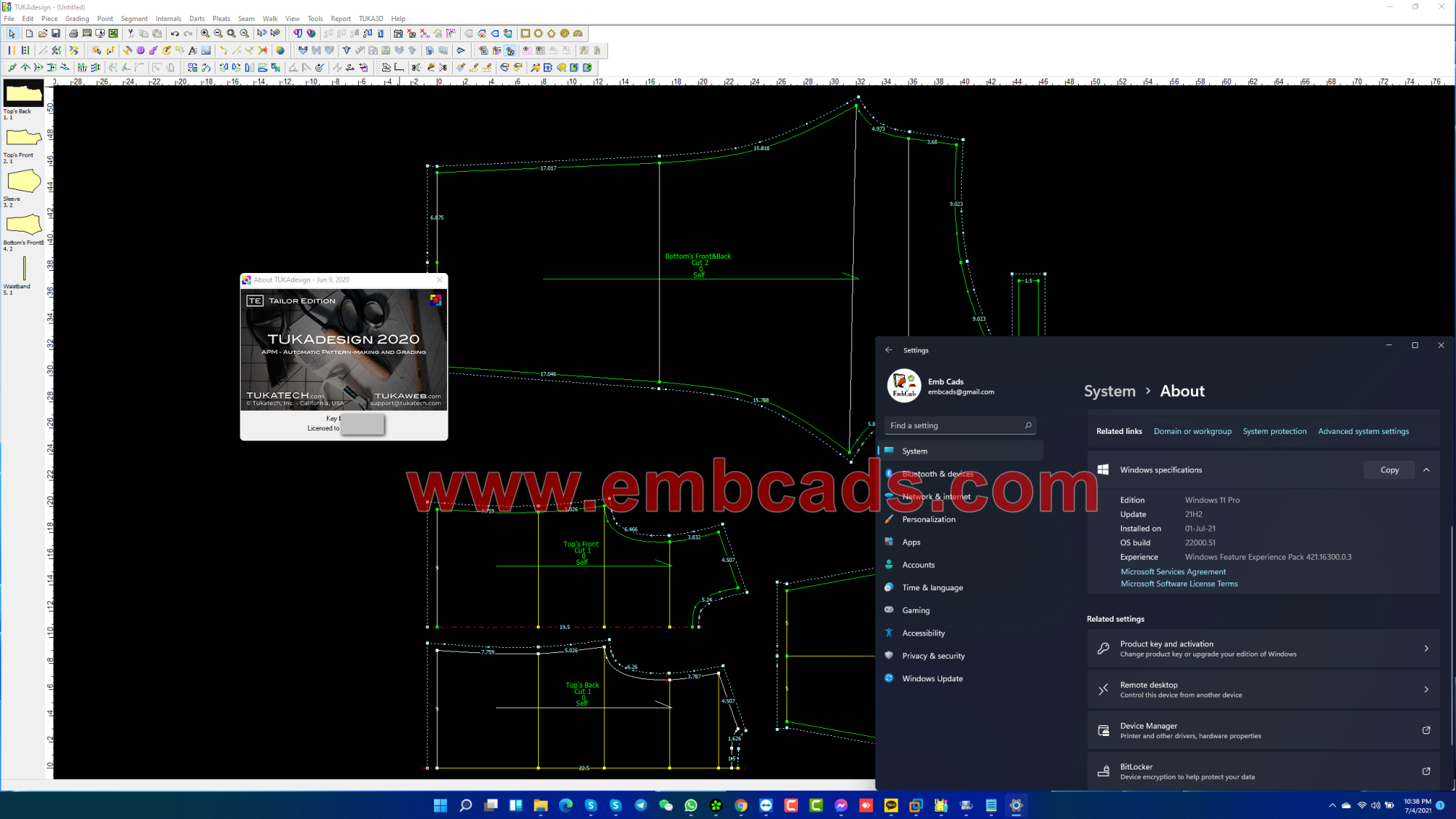This screenshot has width=1456, height=819.
Task: Open Advanced system settings link
Action: 1363,431
